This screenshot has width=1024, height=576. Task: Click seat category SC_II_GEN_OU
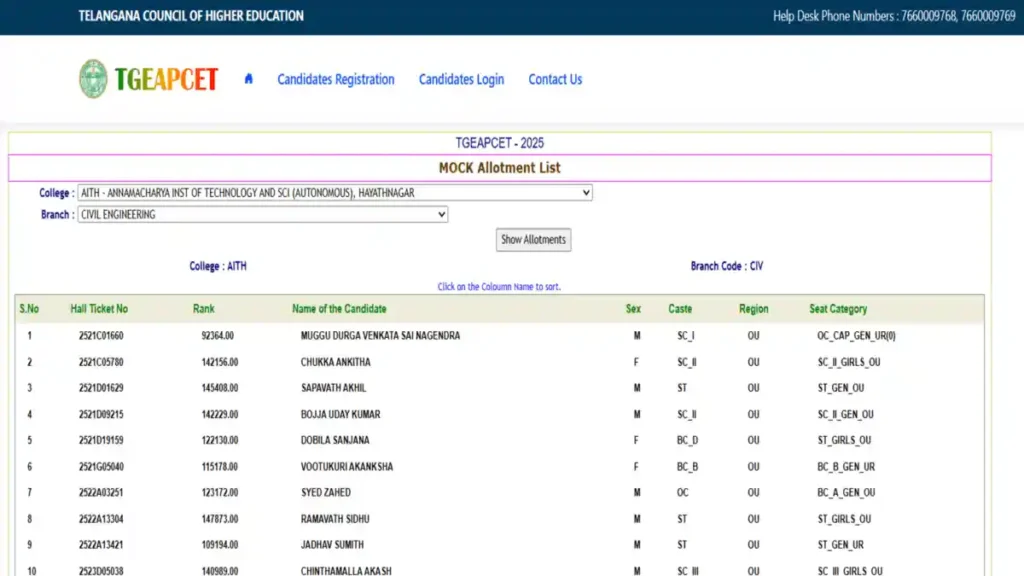coord(846,414)
